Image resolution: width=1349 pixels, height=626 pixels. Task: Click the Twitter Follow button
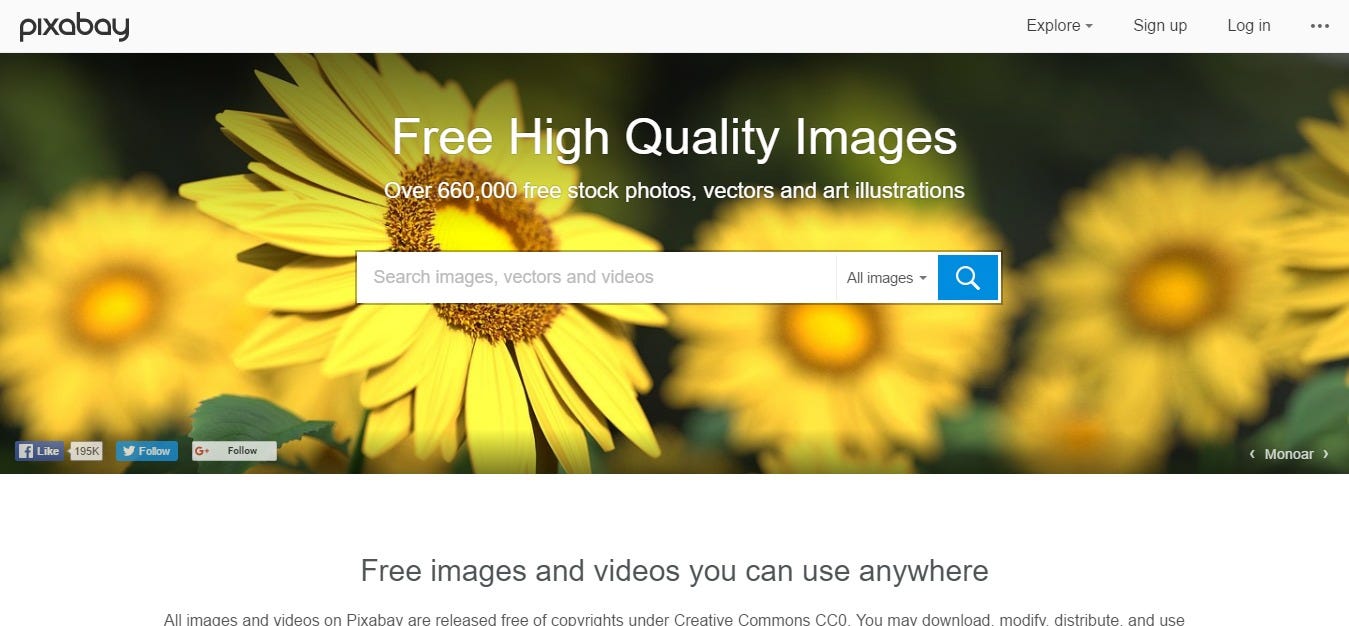tap(146, 451)
